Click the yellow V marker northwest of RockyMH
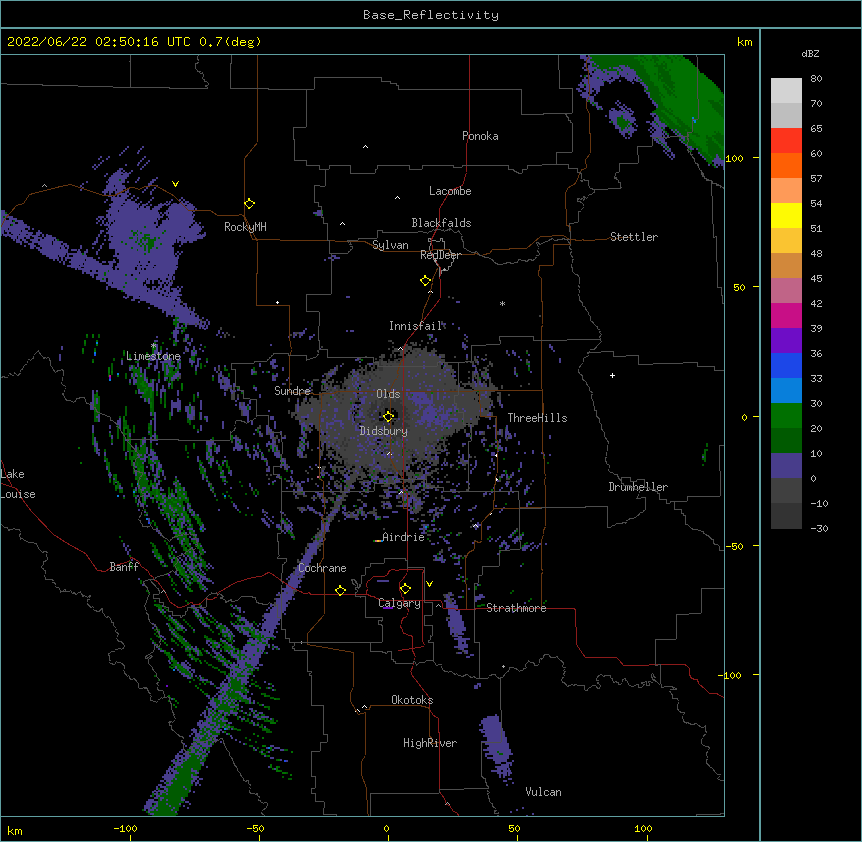The height and width of the screenshot is (842, 862). click(x=175, y=184)
